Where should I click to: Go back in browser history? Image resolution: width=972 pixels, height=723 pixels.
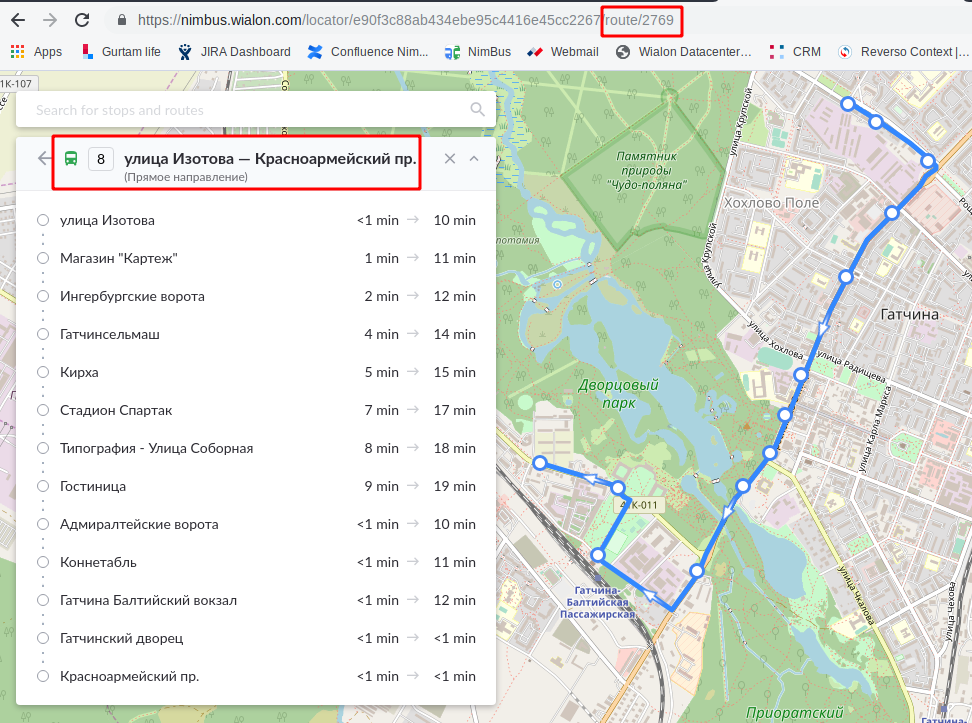click(x=18, y=20)
